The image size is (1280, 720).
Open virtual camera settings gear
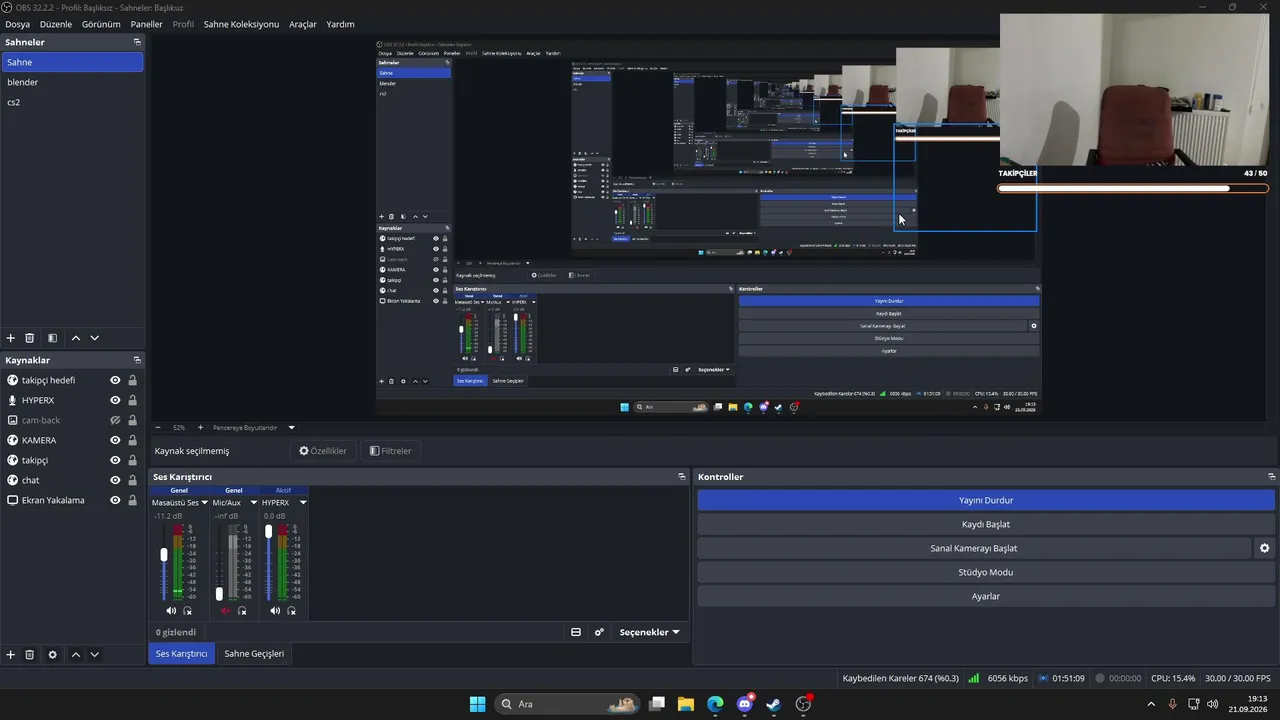pyautogui.click(x=1264, y=548)
